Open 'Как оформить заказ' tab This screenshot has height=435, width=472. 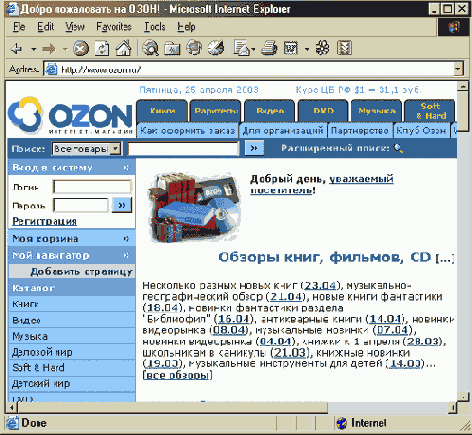click(x=188, y=131)
